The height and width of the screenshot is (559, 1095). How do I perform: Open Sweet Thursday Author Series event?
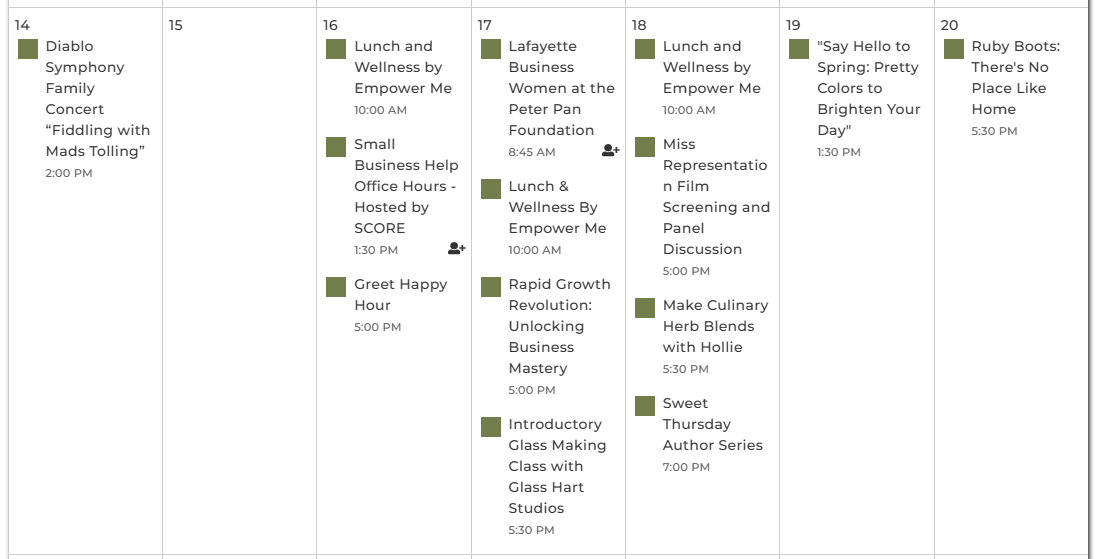[x=712, y=424]
